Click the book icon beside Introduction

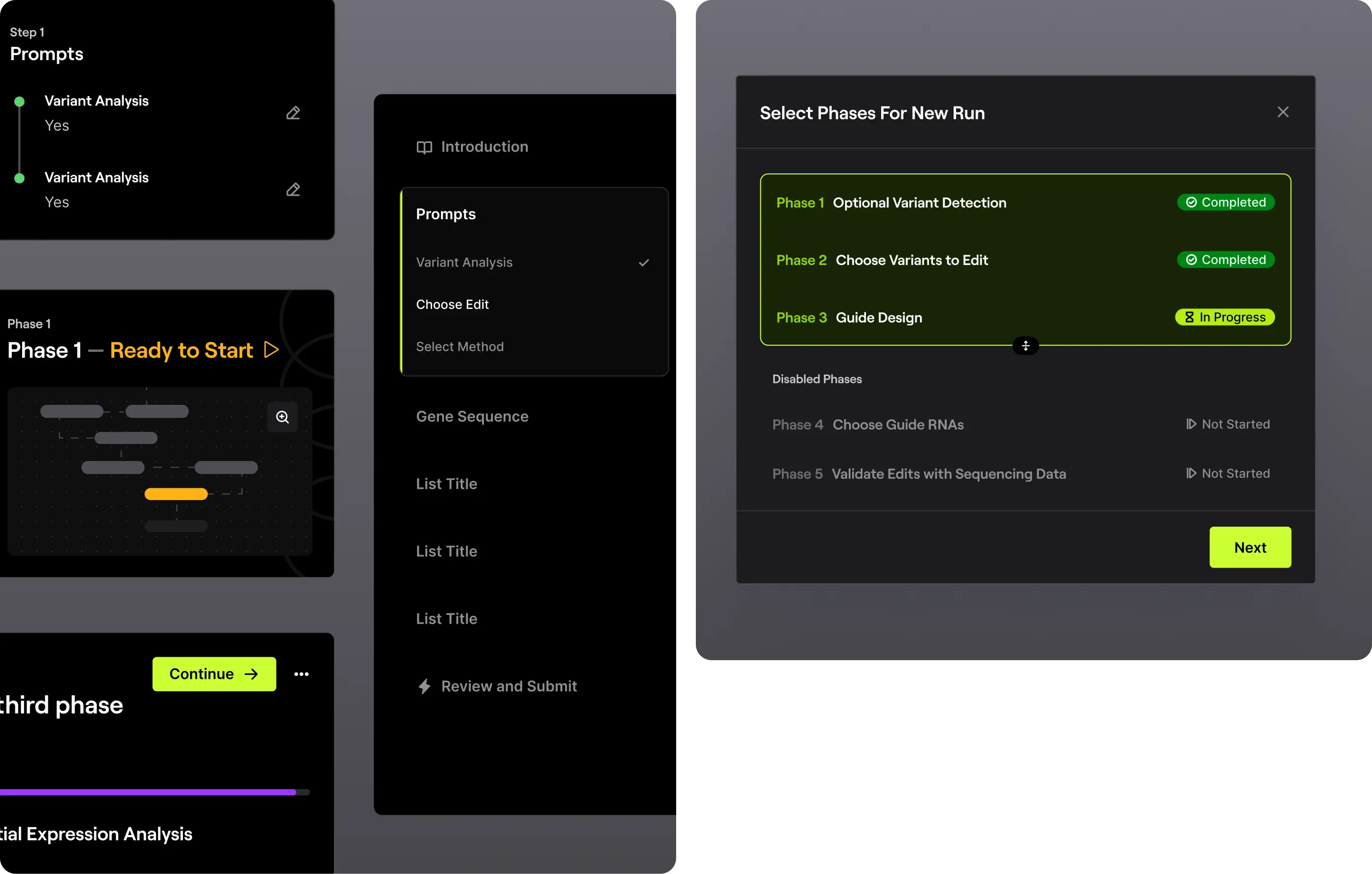pyautogui.click(x=424, y=148)
